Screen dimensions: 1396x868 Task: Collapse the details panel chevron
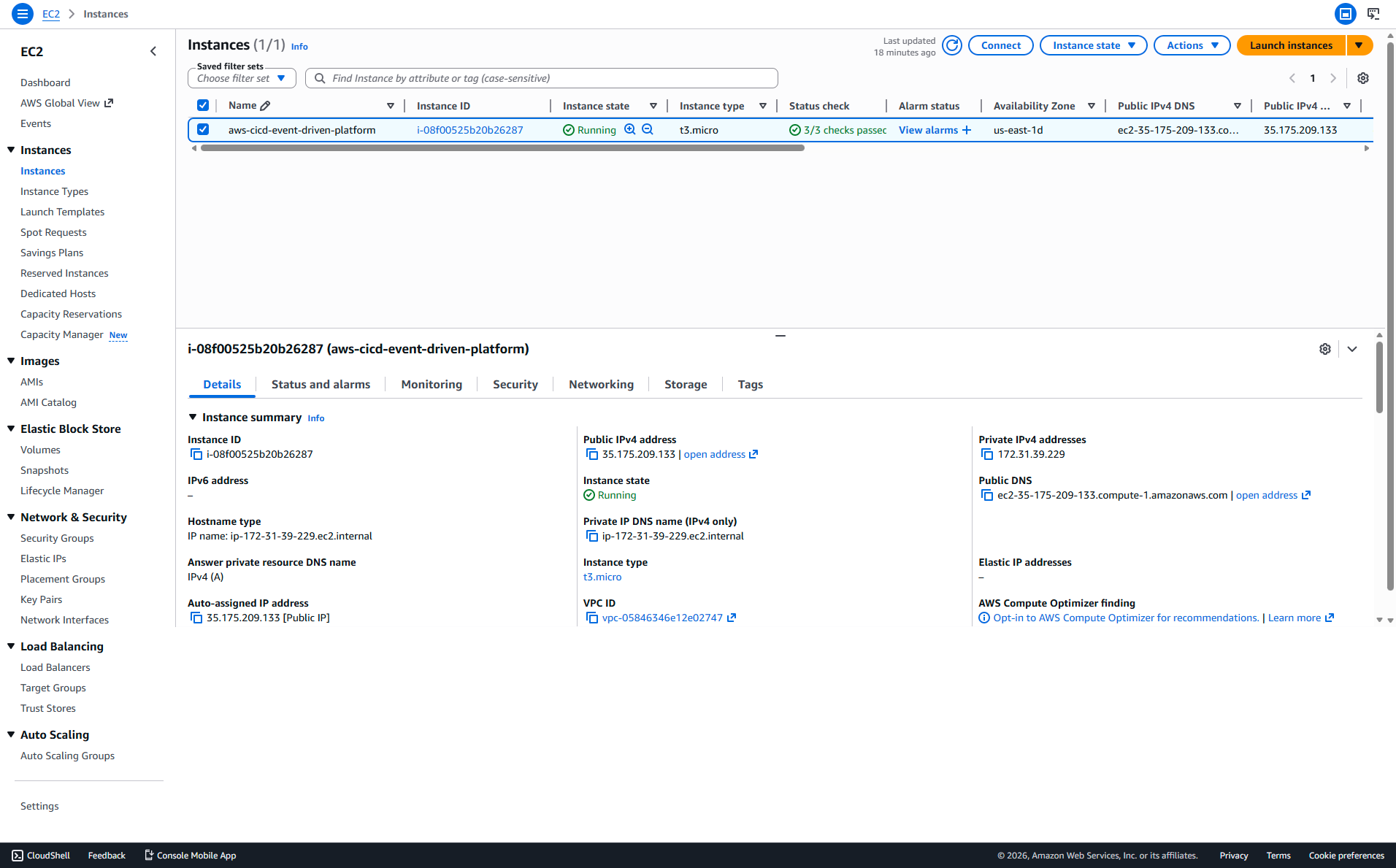(1352, 349)
